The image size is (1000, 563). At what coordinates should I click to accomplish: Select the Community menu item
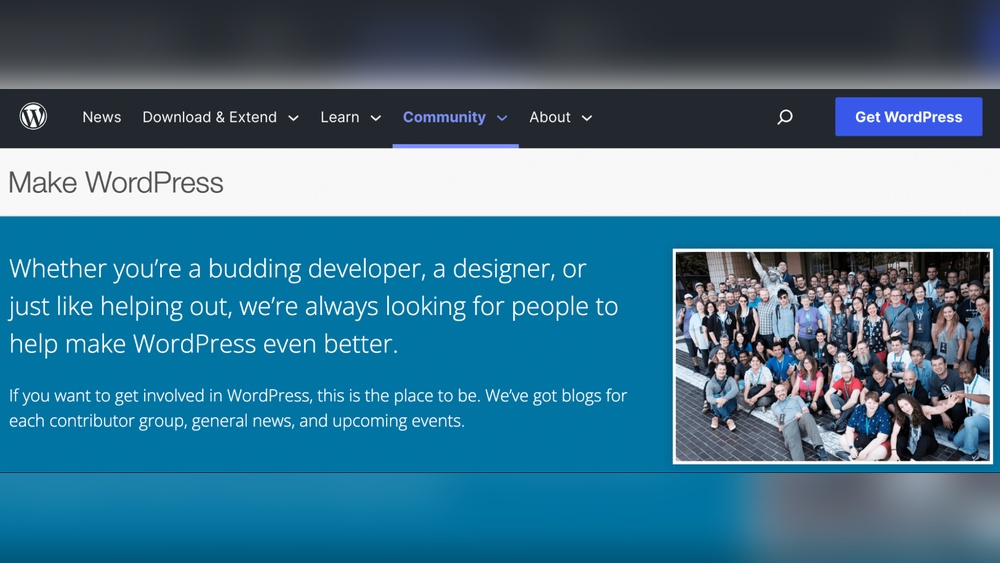[x=444, y=117]
